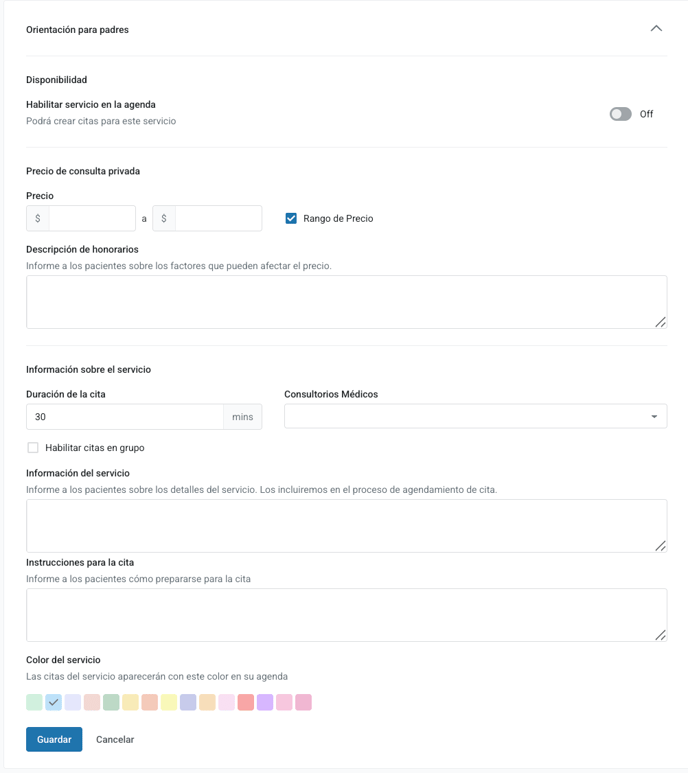Click the Orientación para padres header title

click(x=77, y=30)
